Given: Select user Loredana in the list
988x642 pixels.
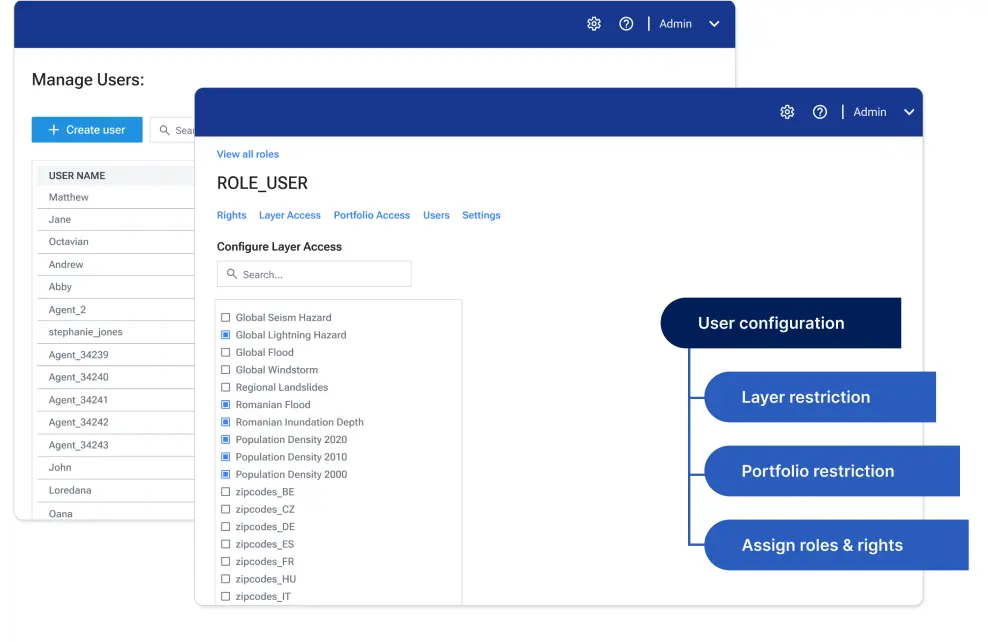Looking at the screenshot, I should 116,490.
